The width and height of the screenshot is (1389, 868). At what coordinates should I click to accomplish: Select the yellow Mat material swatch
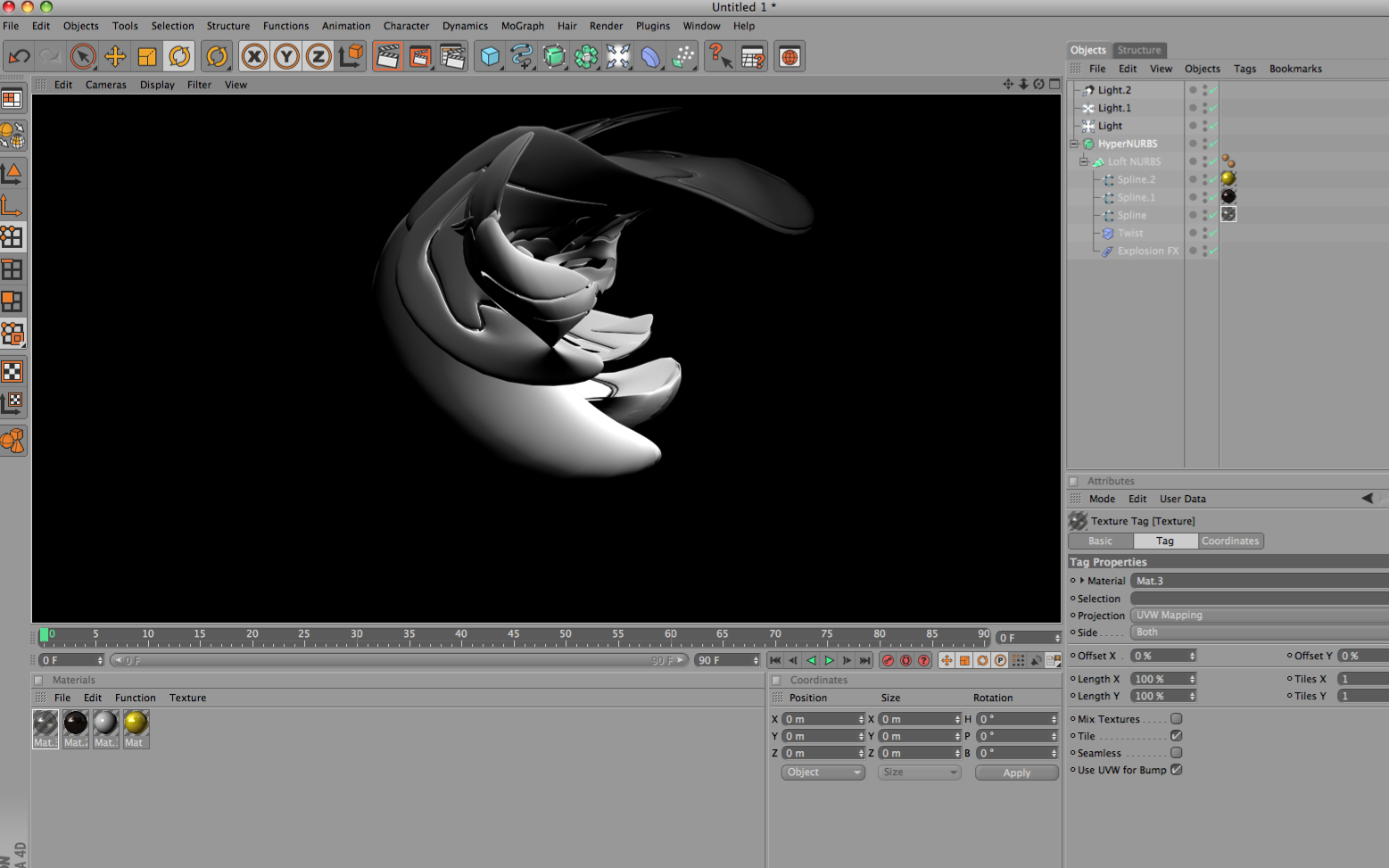pyautogui.click(x=136, y=729)
